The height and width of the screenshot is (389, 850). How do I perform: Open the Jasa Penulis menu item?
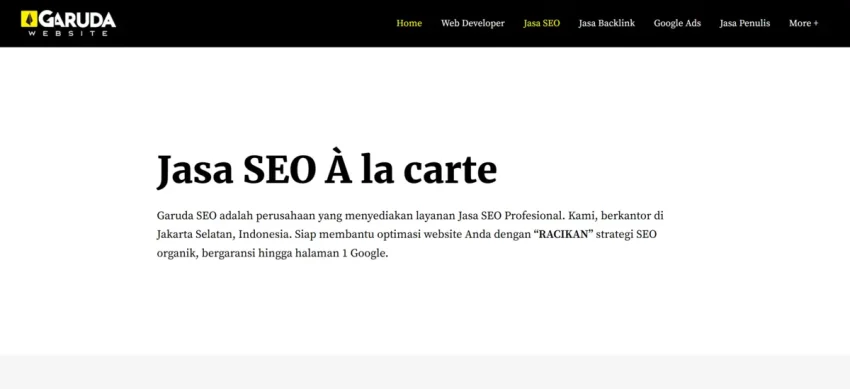pyautogui.click(x=745, y=23)
